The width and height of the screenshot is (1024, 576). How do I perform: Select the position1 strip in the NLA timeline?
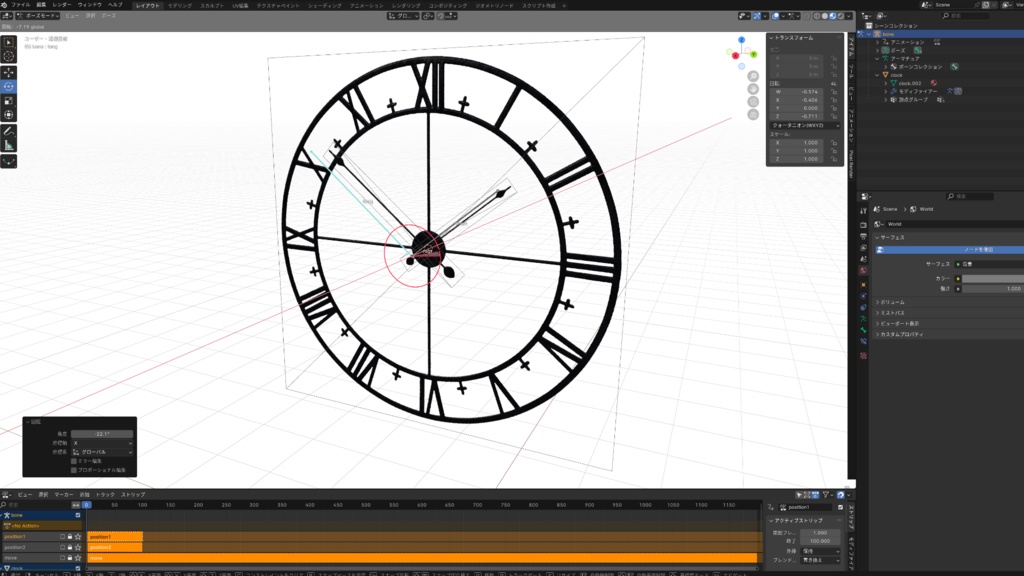point(116,536)
